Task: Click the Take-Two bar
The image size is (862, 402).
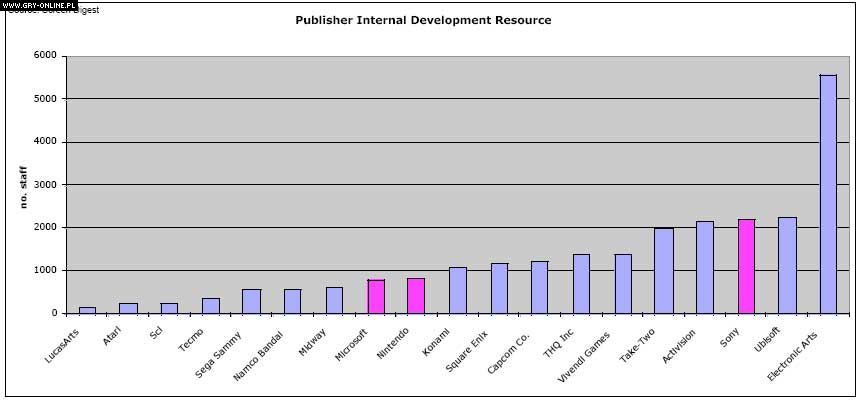Action: (664, 270)
